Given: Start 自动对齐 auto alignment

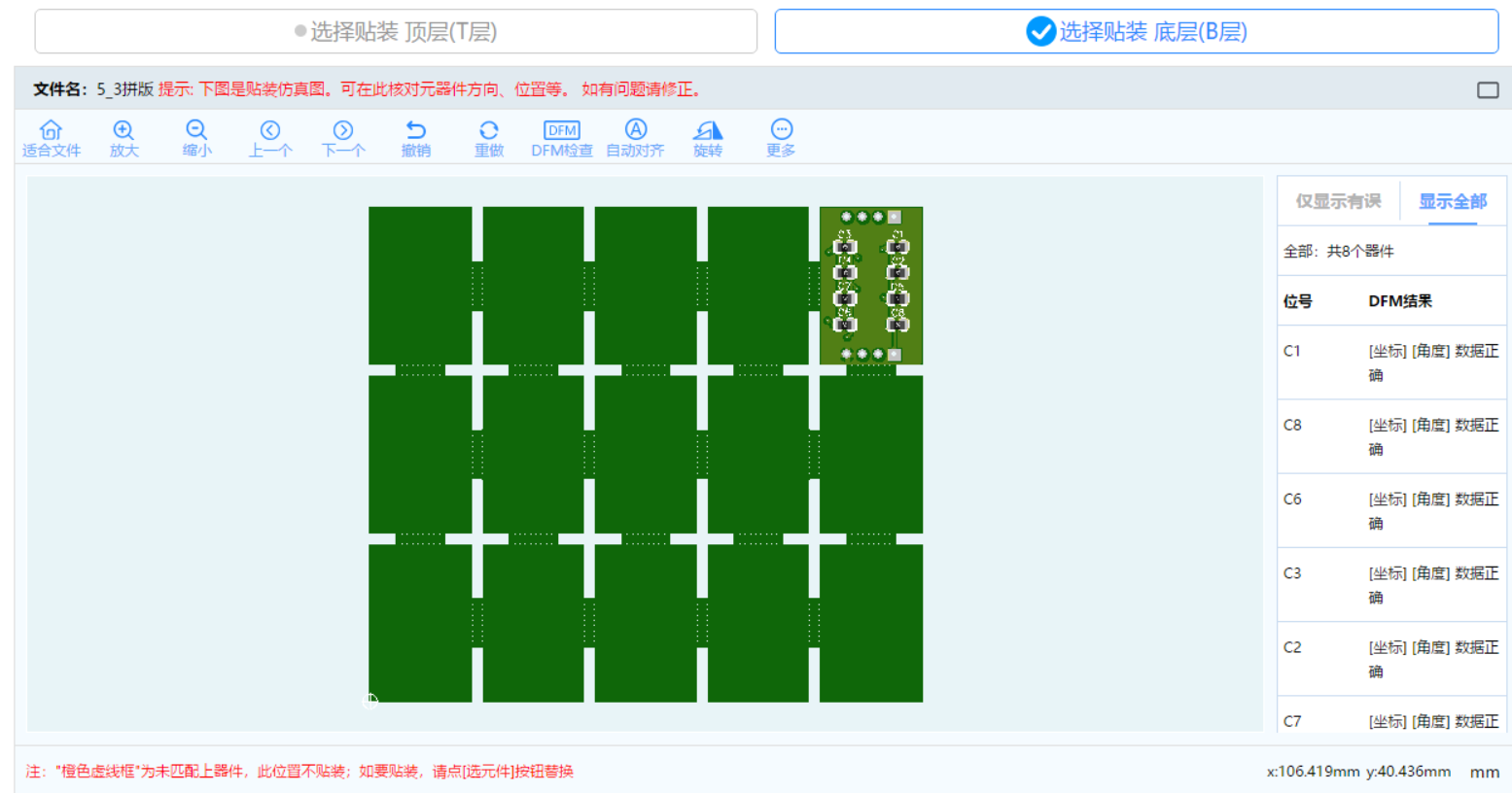Looking at the screenshot, I should 635,138.
